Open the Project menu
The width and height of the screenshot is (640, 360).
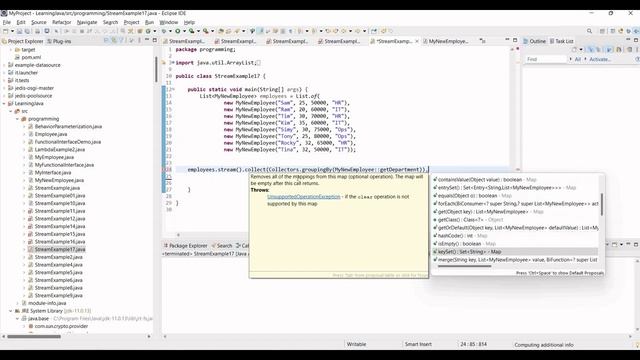pos(131,22)
